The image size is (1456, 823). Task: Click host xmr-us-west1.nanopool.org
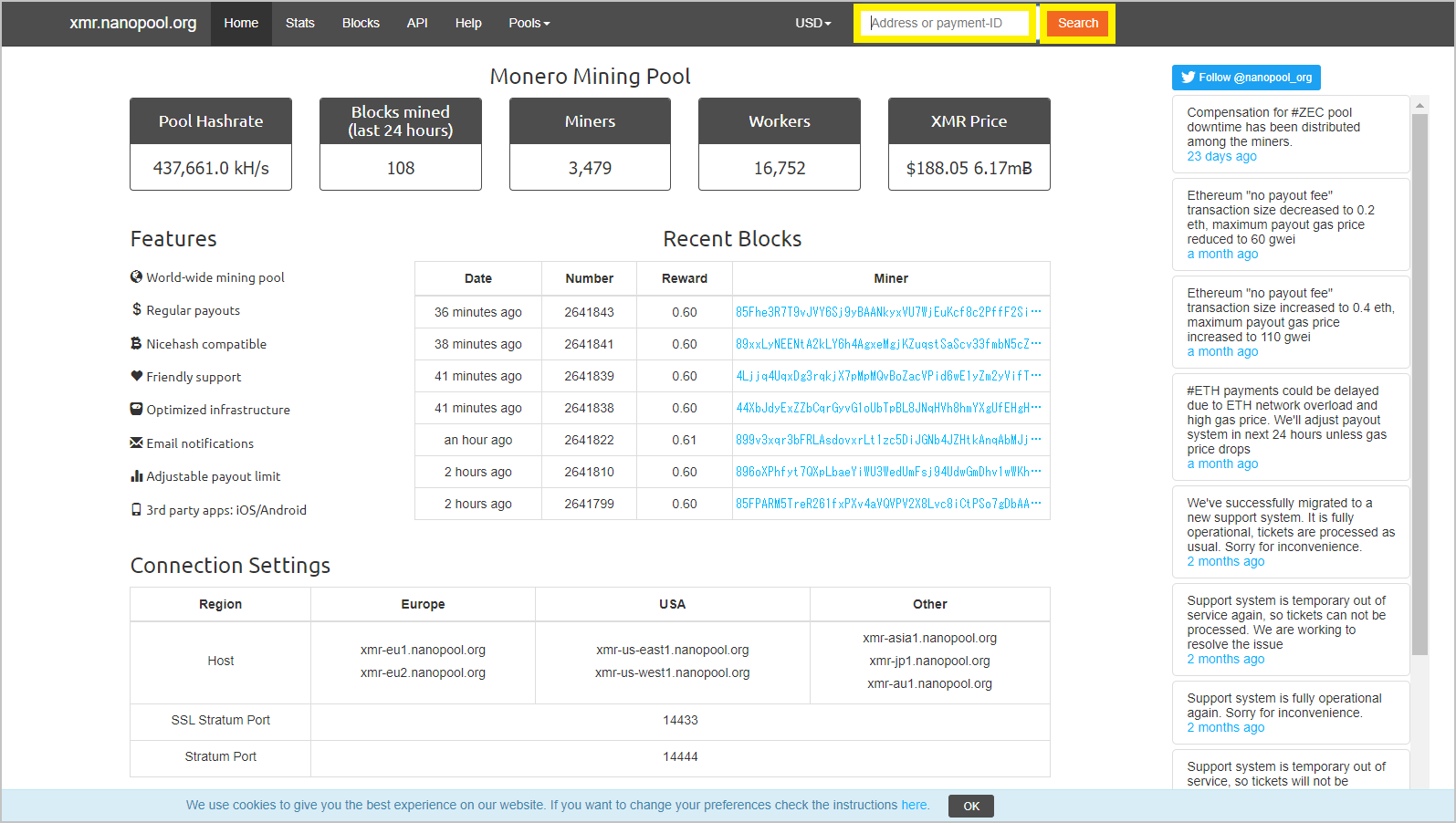click(x=673, y=672)
